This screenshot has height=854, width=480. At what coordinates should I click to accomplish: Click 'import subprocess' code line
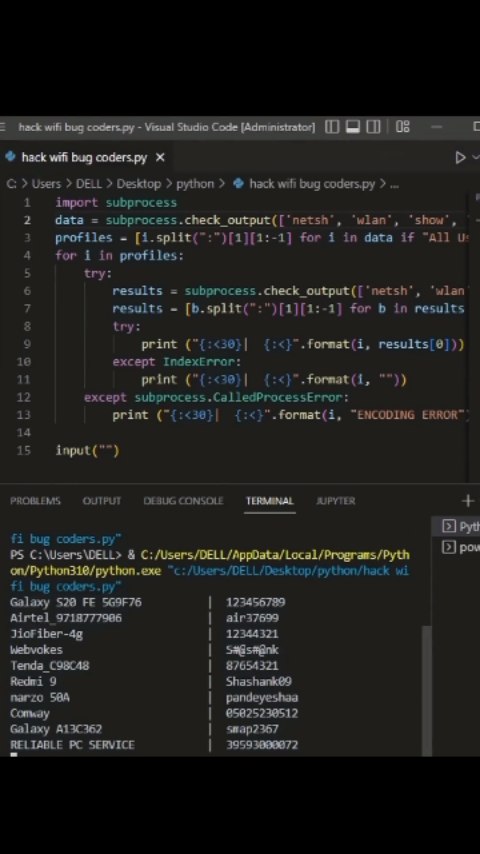coord(116,203)
